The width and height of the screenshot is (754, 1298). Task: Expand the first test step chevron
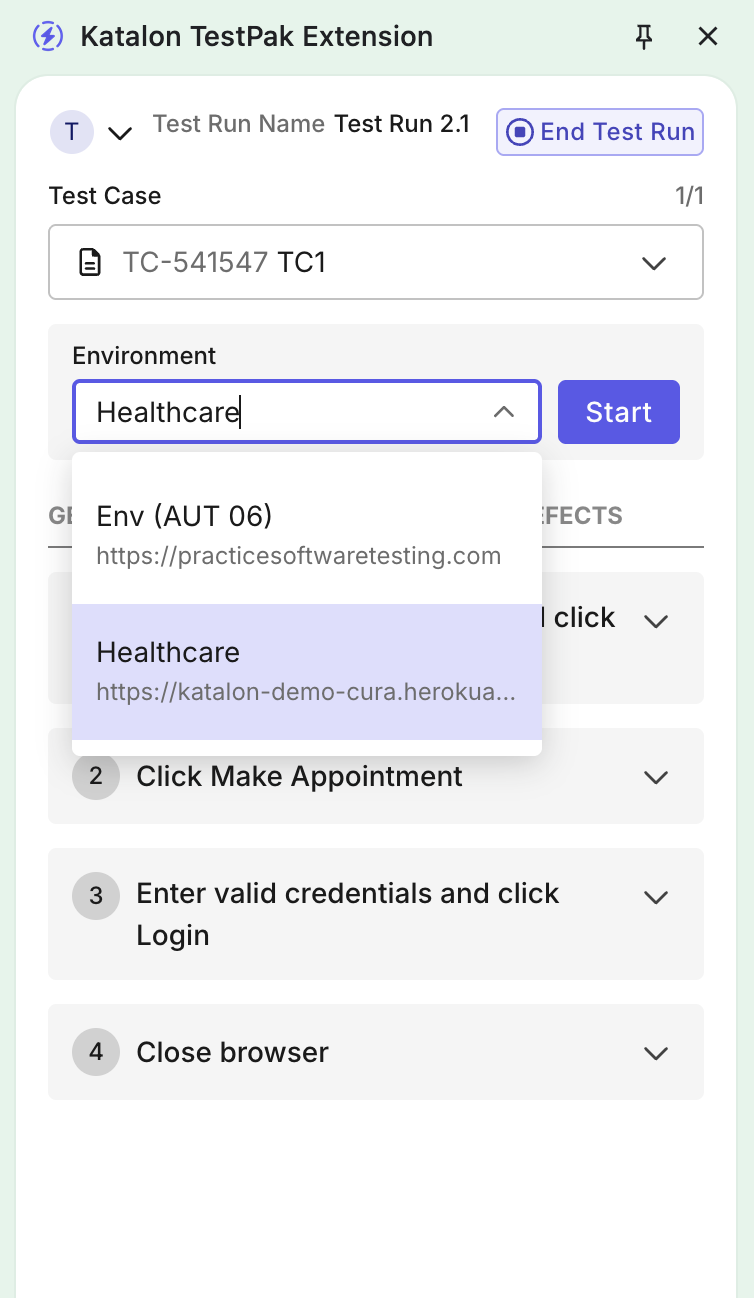pos(656,621)
